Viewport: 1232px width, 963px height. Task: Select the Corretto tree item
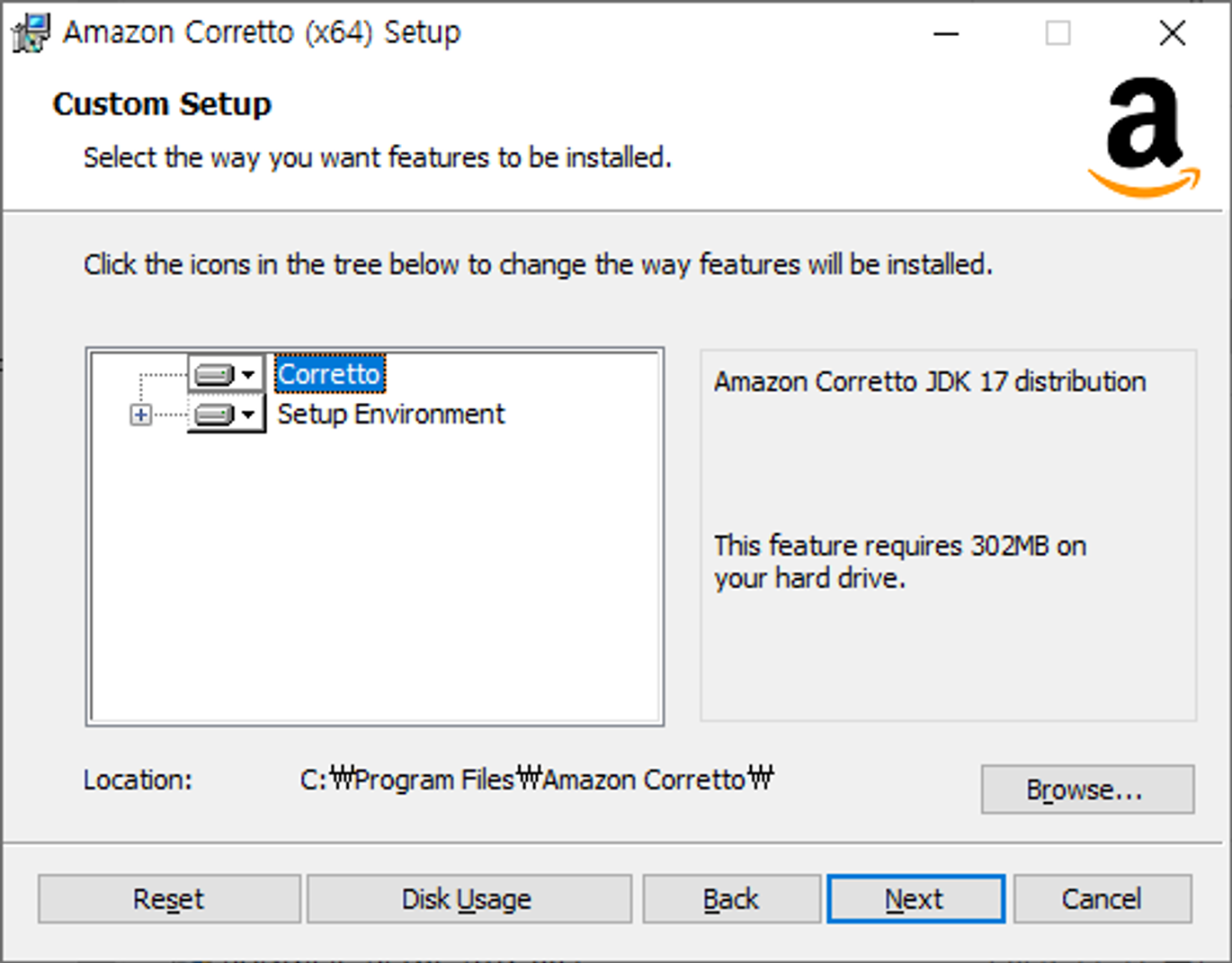329,373
